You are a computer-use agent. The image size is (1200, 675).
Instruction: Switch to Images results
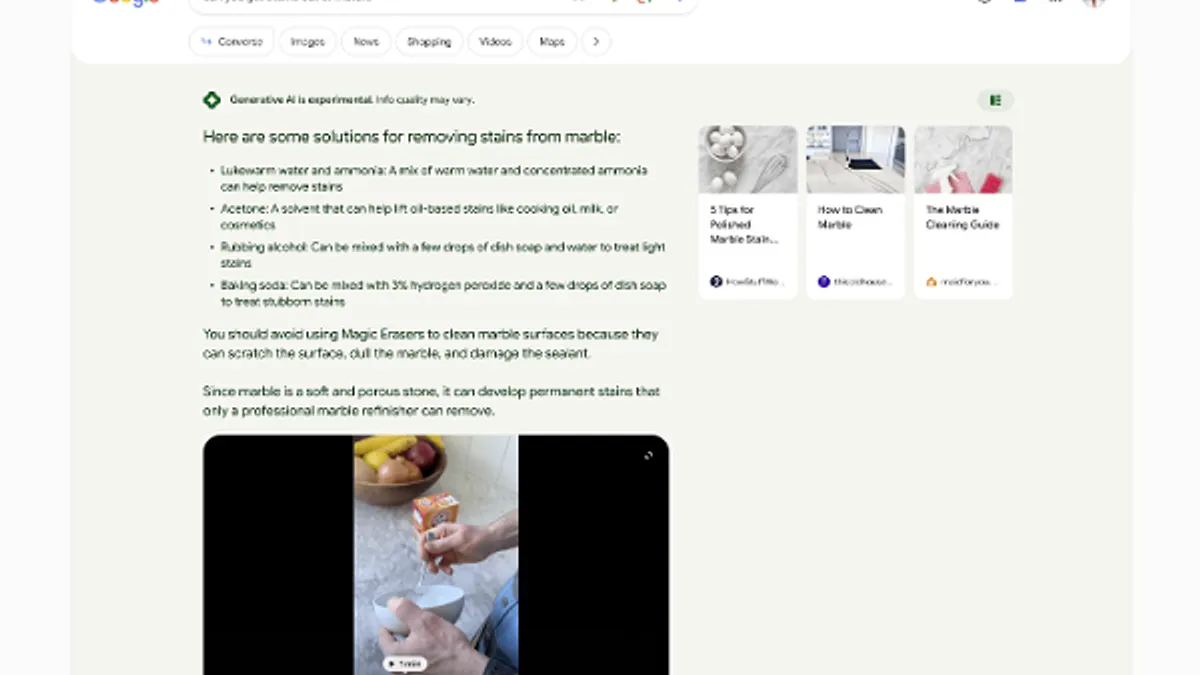(308, 42)
